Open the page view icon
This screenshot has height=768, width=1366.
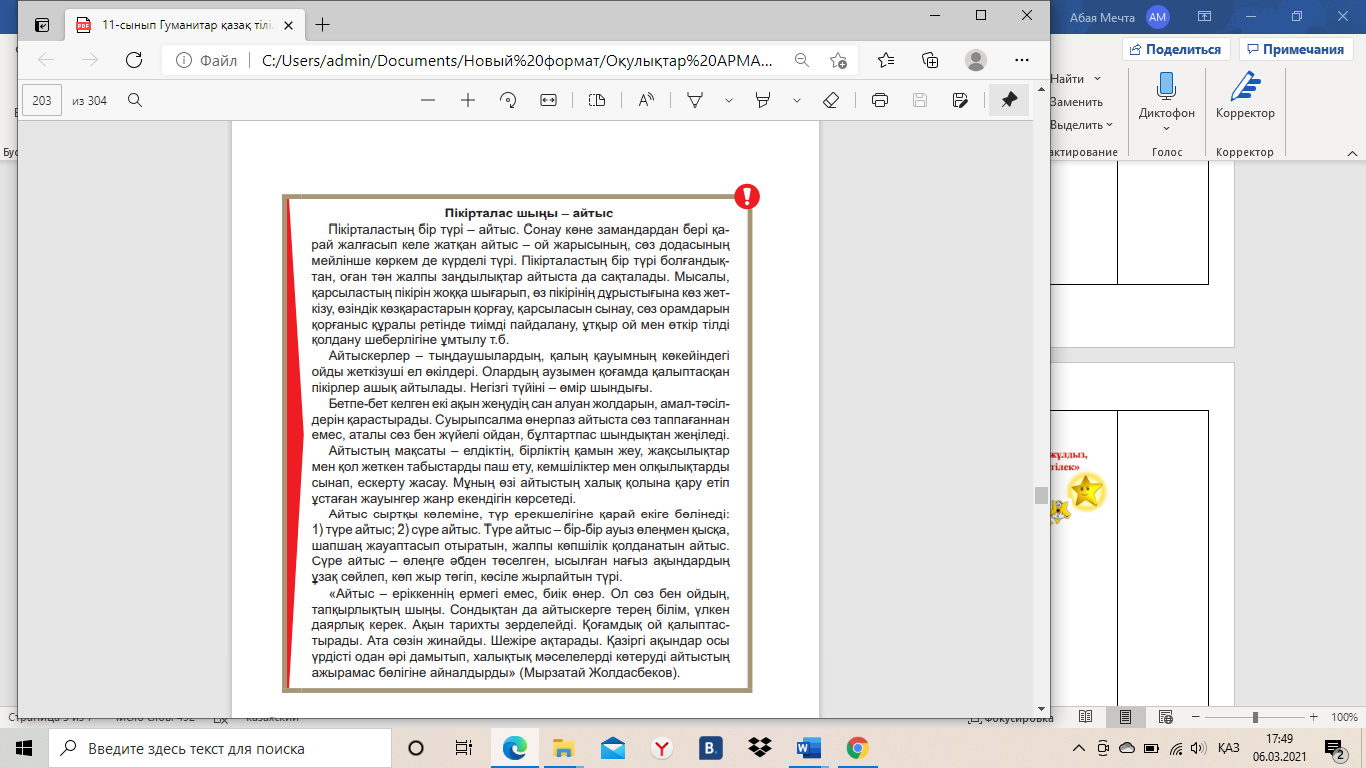coord(597,100)
